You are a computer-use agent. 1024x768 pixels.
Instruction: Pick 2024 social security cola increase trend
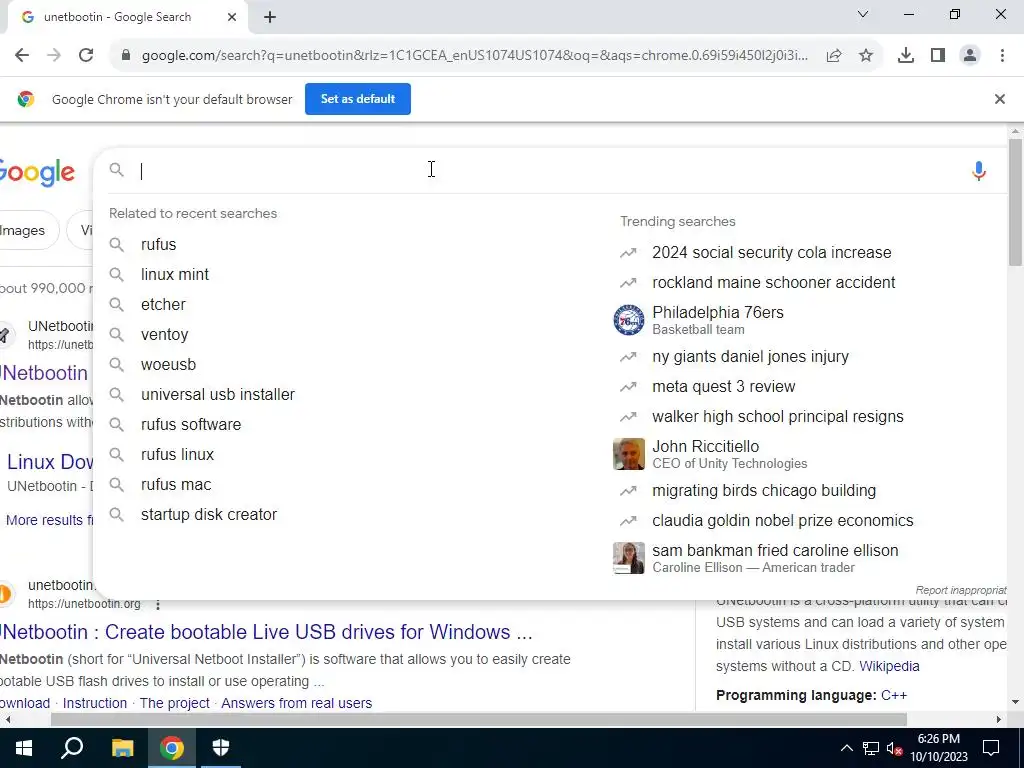pos(772,252)
